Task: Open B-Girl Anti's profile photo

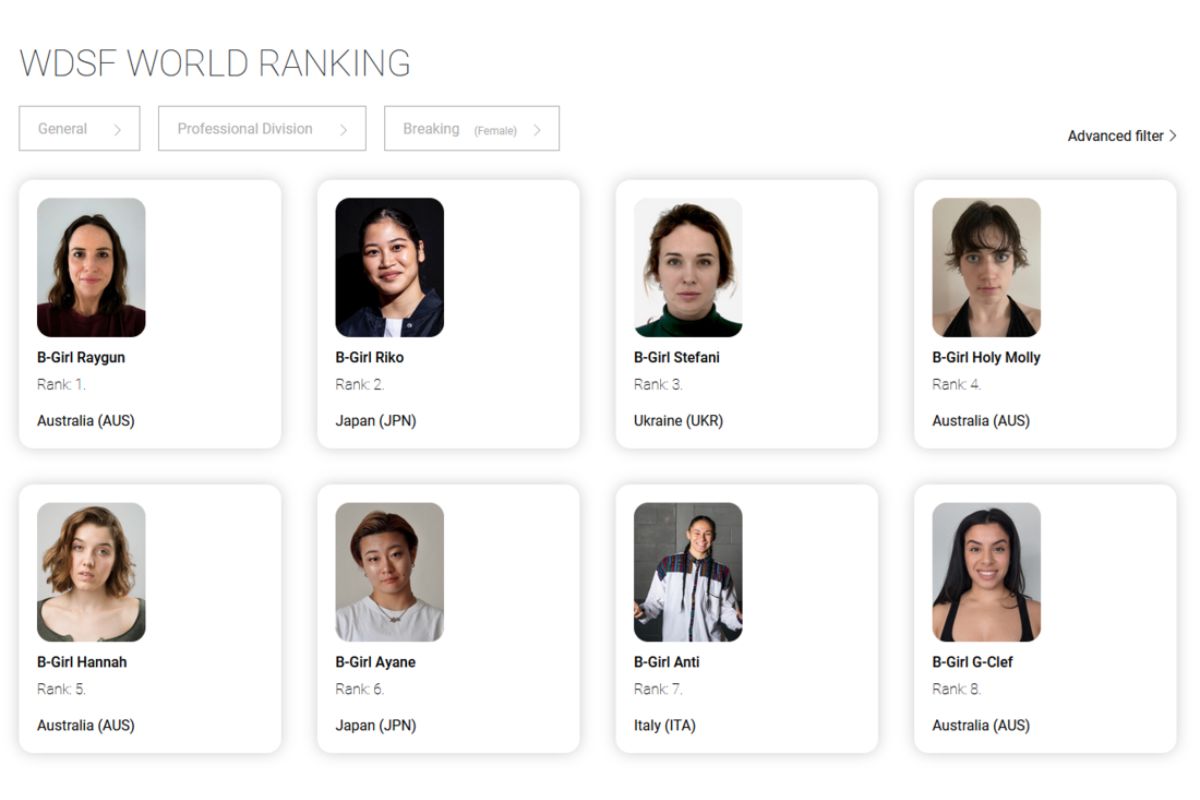Action: (688, 572)
